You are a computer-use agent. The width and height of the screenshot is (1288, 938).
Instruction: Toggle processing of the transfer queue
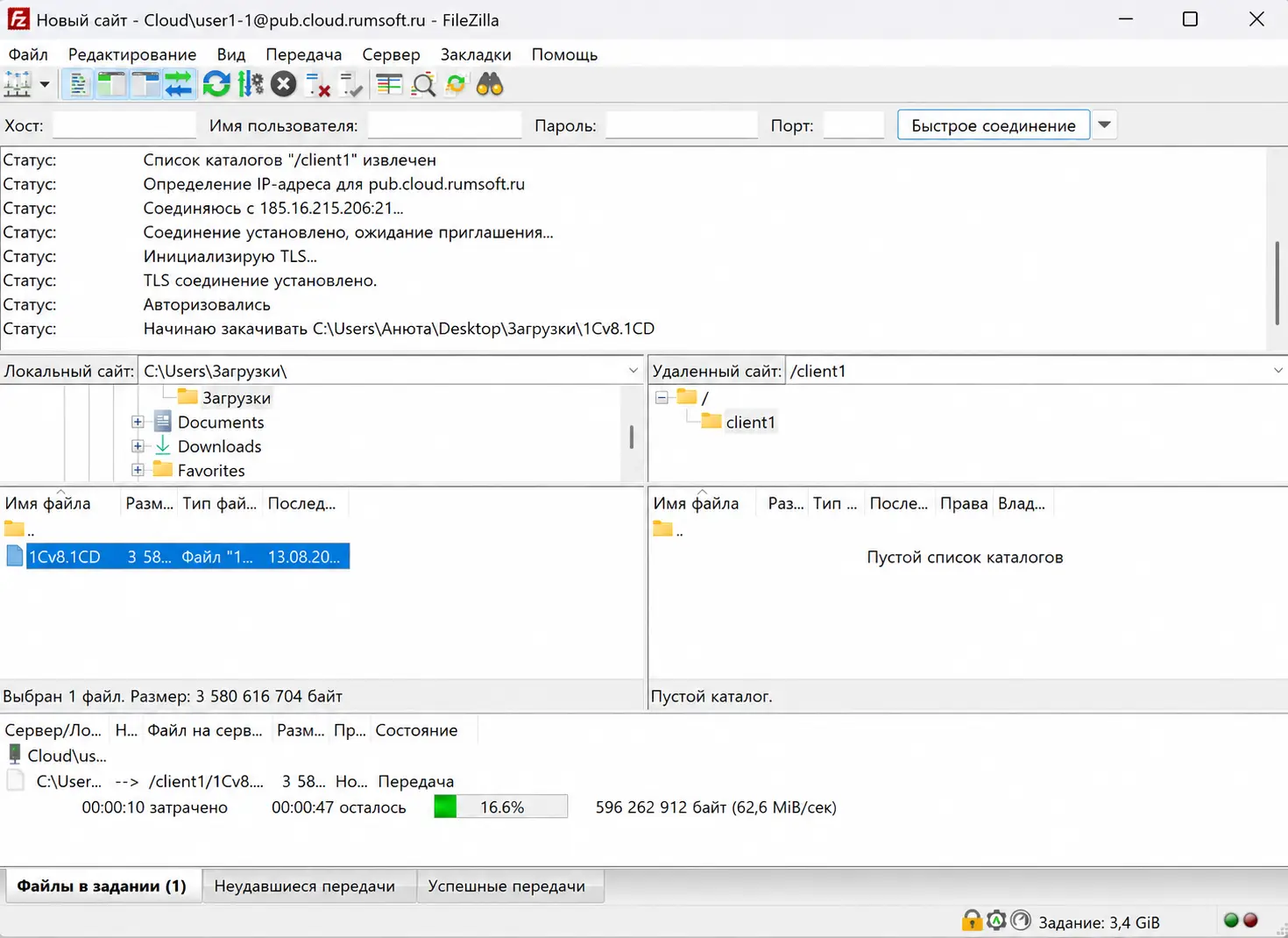[251, 84]
